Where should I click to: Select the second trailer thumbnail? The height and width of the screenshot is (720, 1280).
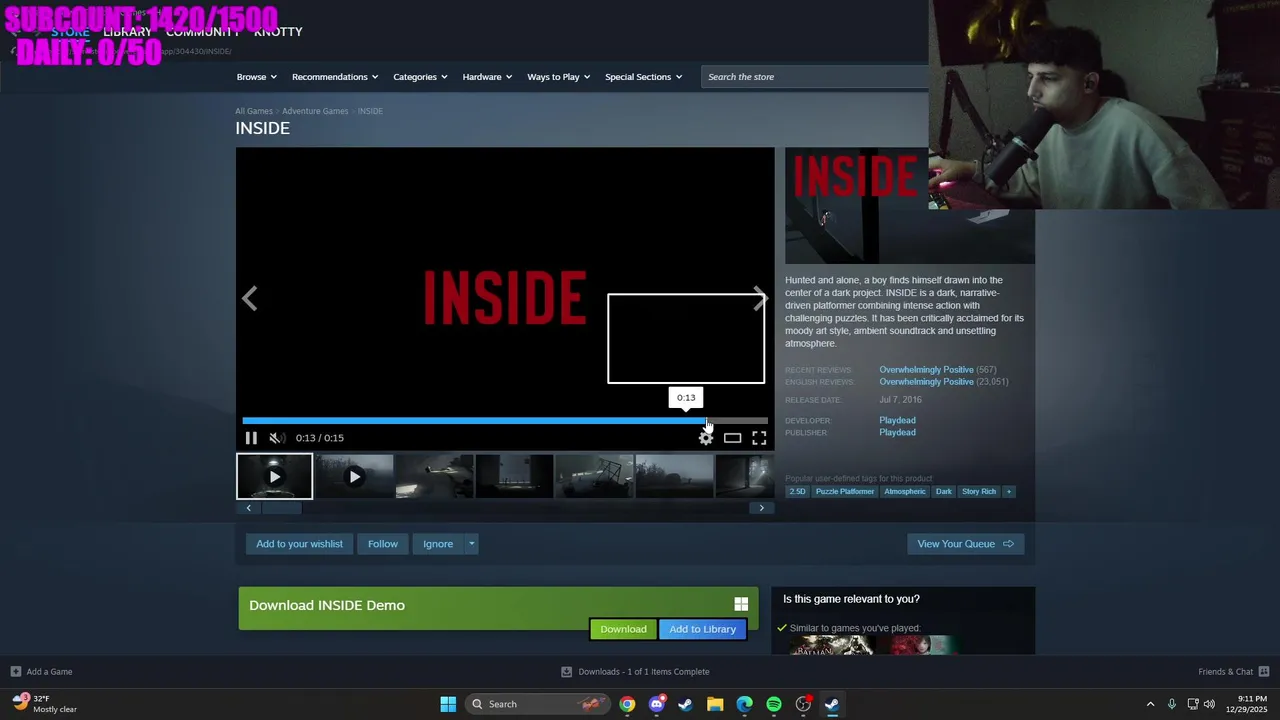pos(354,477)
